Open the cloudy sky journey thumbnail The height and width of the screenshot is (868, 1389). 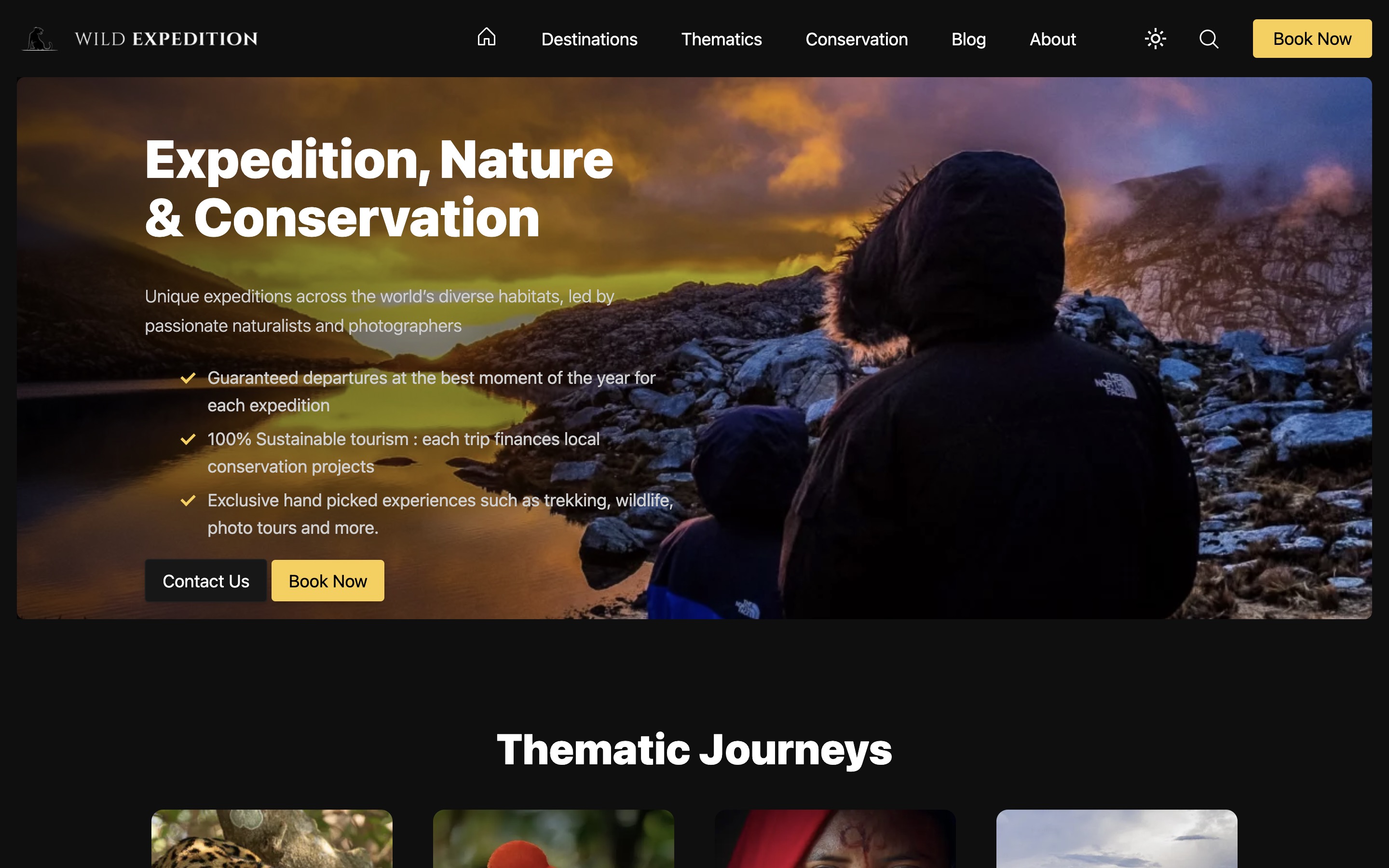pos(1117,839)
